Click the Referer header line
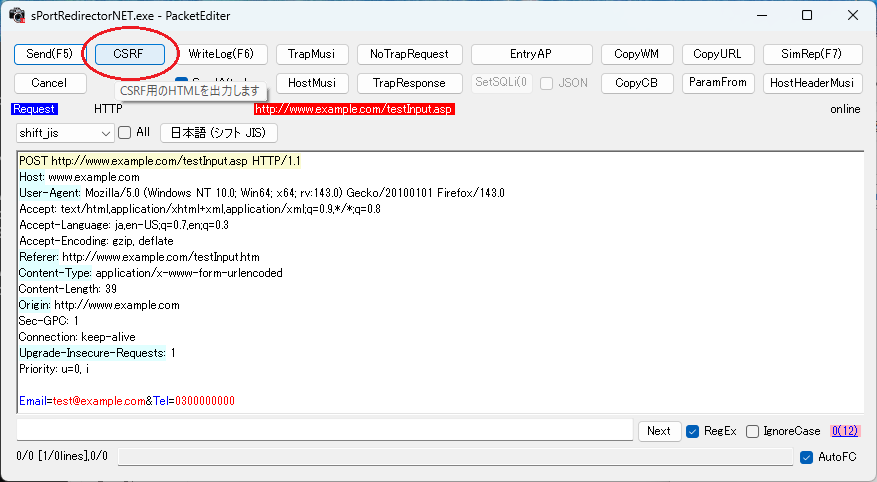 coord(139,257)
